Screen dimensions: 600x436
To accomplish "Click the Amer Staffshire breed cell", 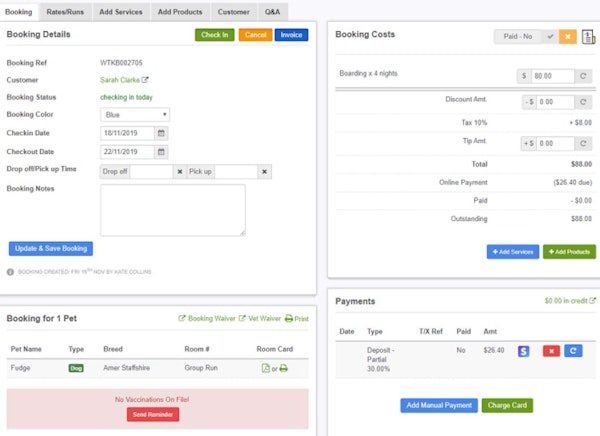I will (x=126, y=368).
